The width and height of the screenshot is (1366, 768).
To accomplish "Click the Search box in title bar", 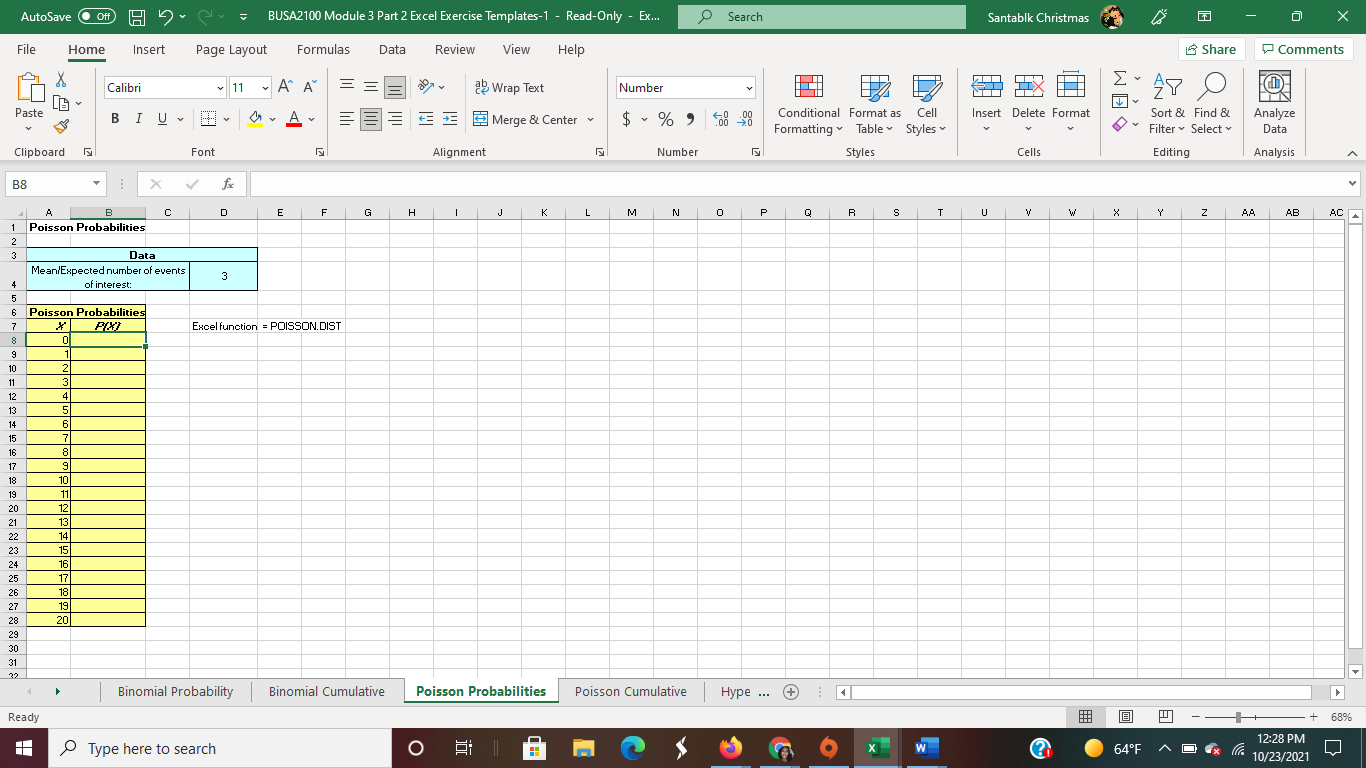I will tap(821, 17).
